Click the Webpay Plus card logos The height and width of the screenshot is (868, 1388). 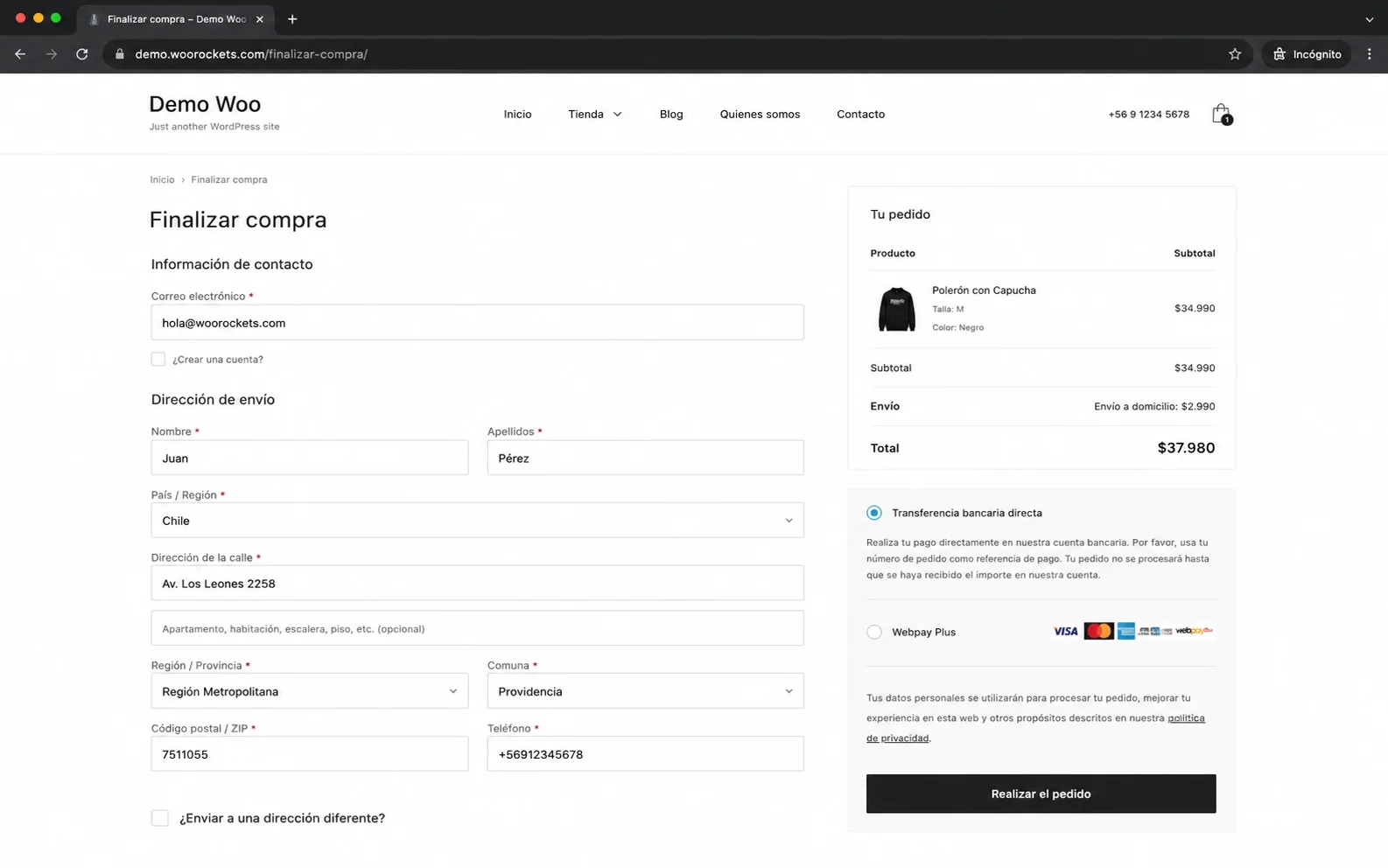[1133, 631]
